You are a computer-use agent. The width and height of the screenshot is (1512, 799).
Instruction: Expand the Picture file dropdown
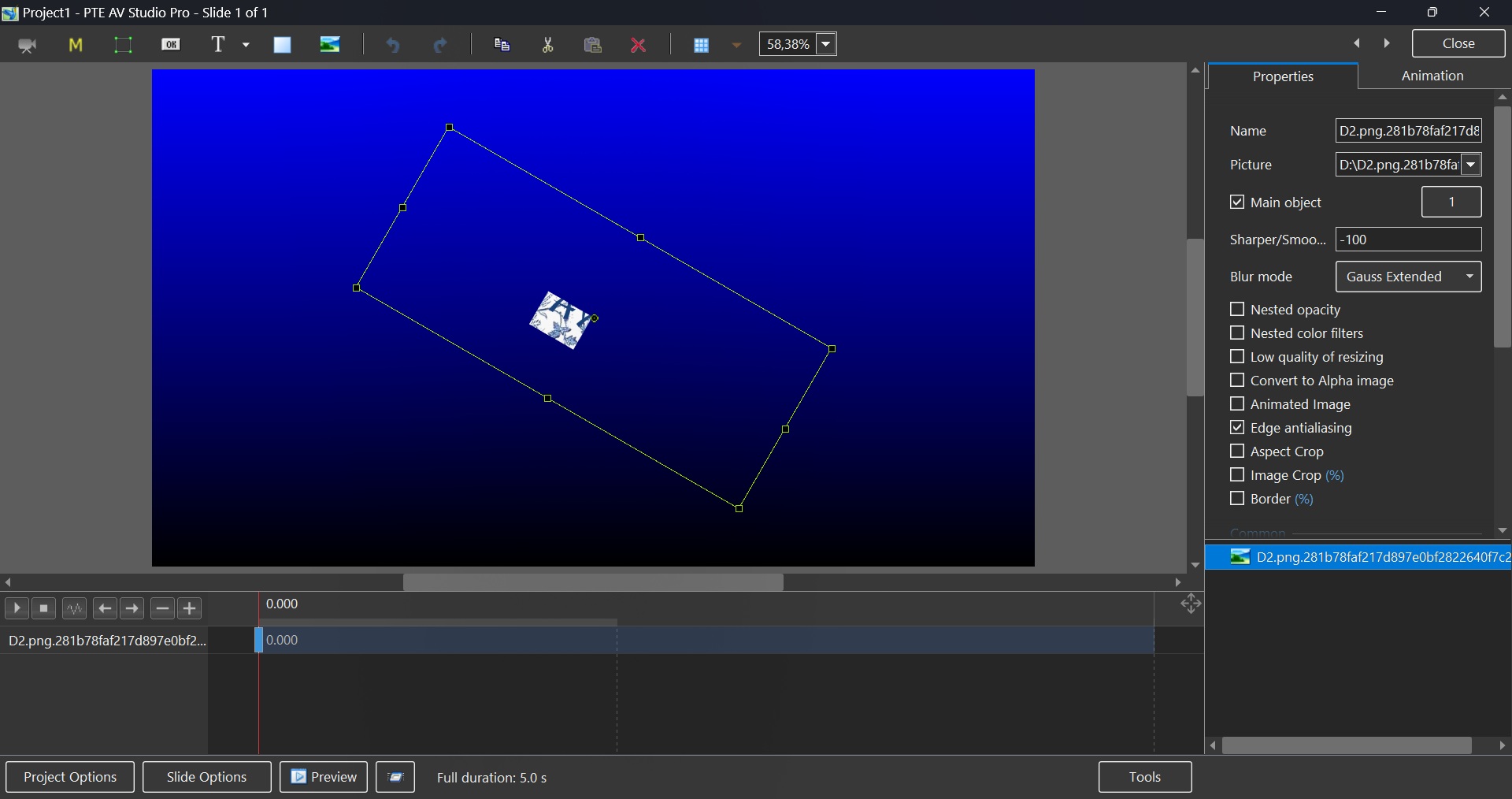(x=1471, y=165)
